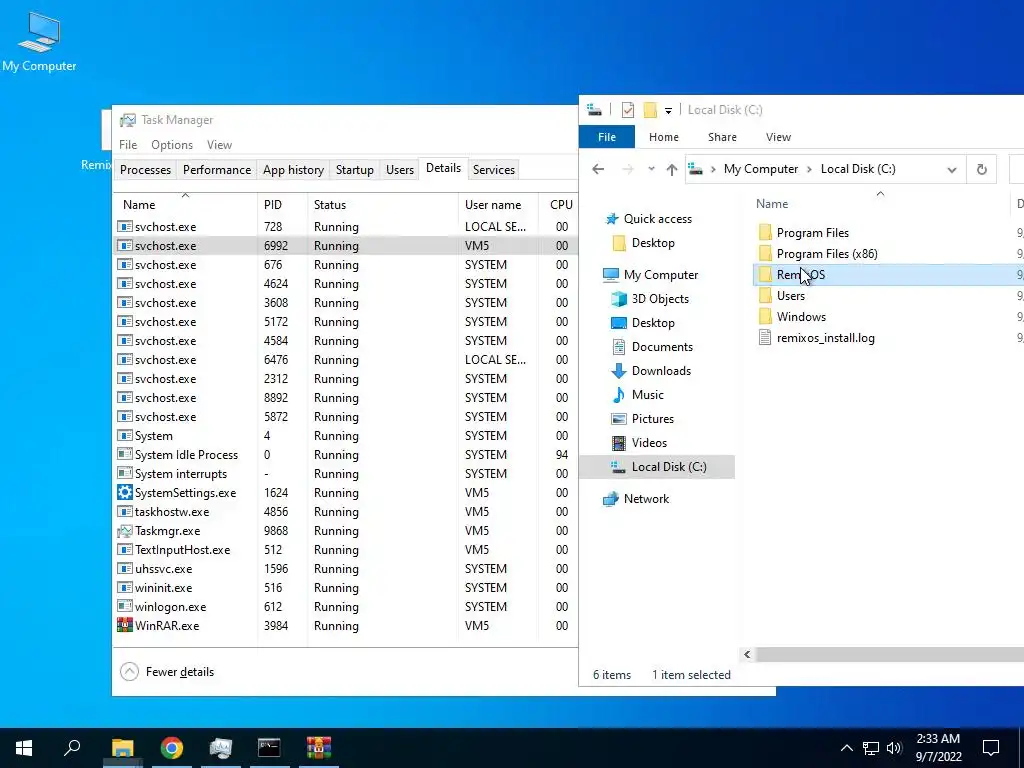Viewport: 1024px width, 768px height.
Task: Sort processes by Status column
Action: pos(383,204)
